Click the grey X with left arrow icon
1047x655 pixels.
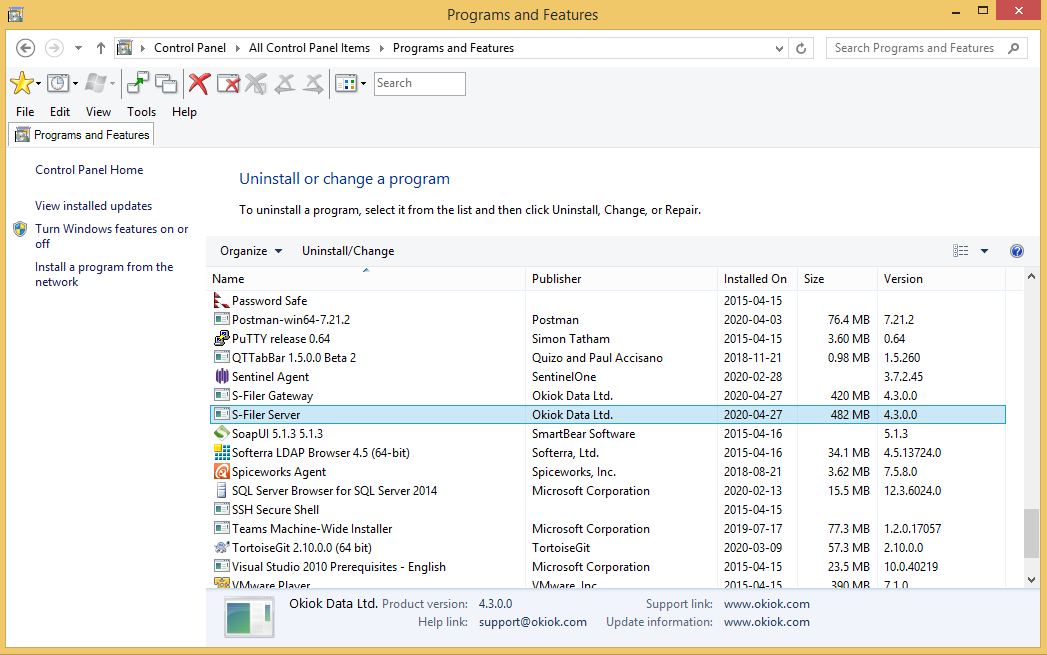[285, 83]
